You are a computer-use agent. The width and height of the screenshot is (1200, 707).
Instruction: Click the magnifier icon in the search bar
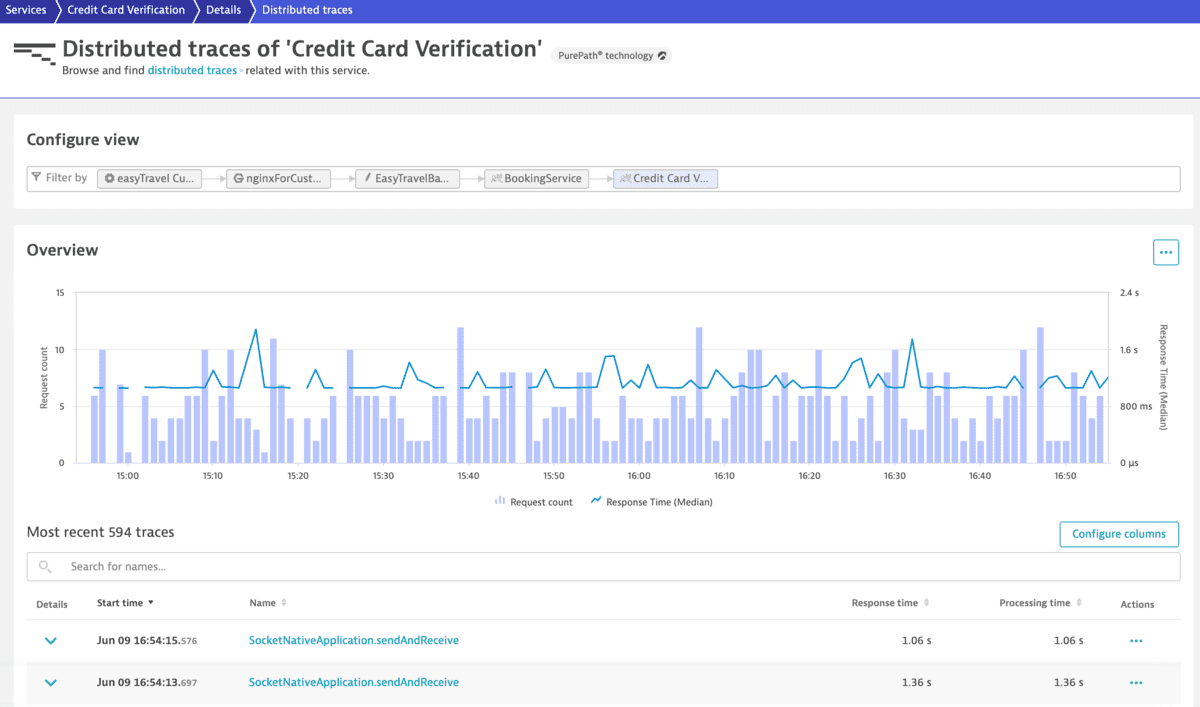tap(44, 566)
